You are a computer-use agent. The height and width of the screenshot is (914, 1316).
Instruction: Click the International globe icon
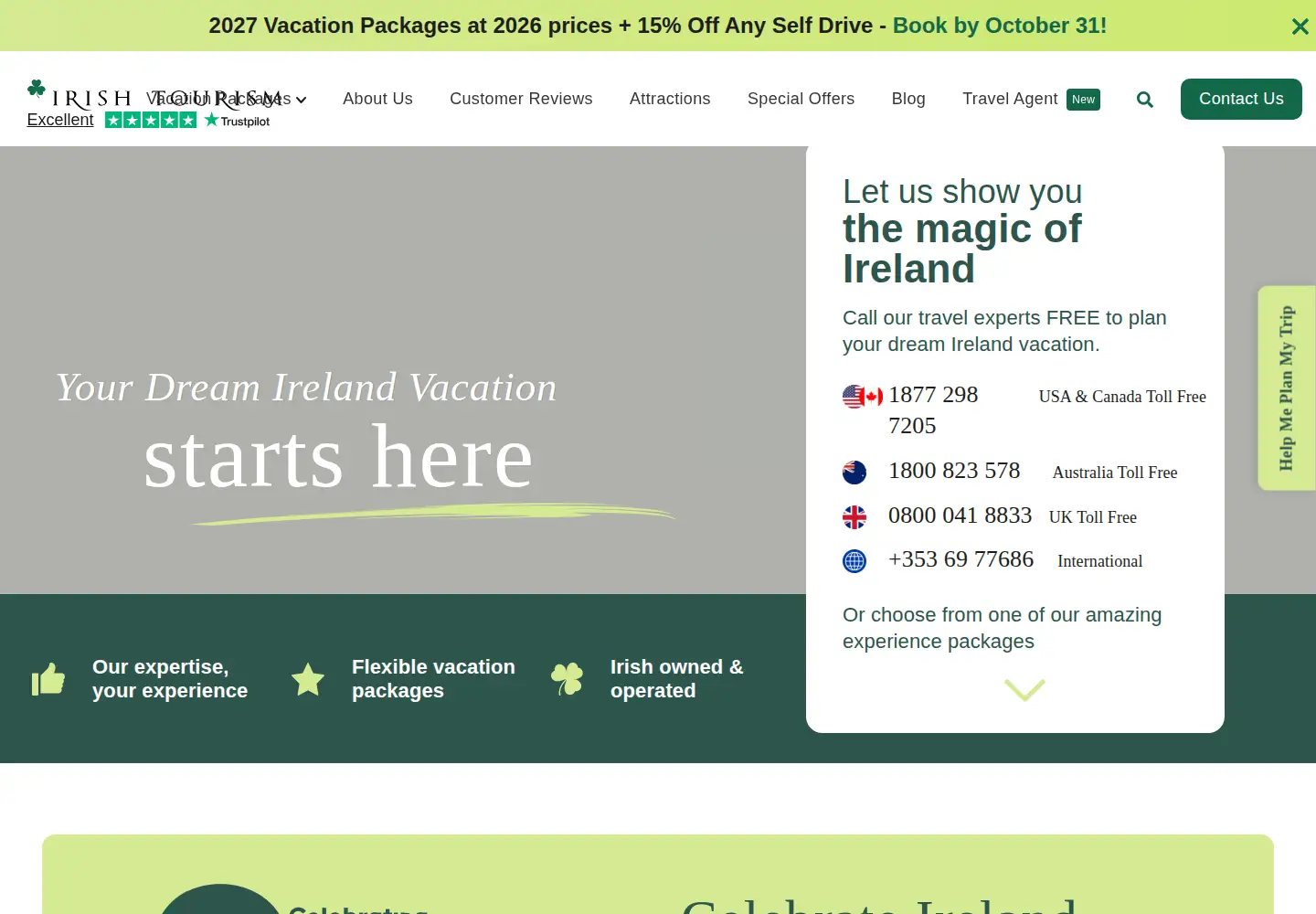click(854, 561)
